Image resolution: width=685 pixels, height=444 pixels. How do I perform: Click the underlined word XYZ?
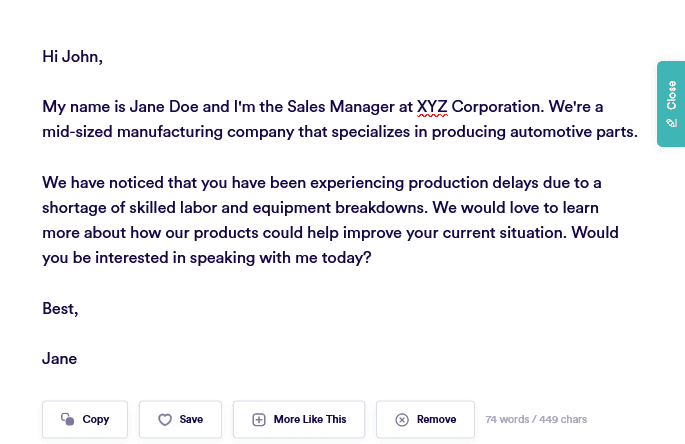point(432,107)
